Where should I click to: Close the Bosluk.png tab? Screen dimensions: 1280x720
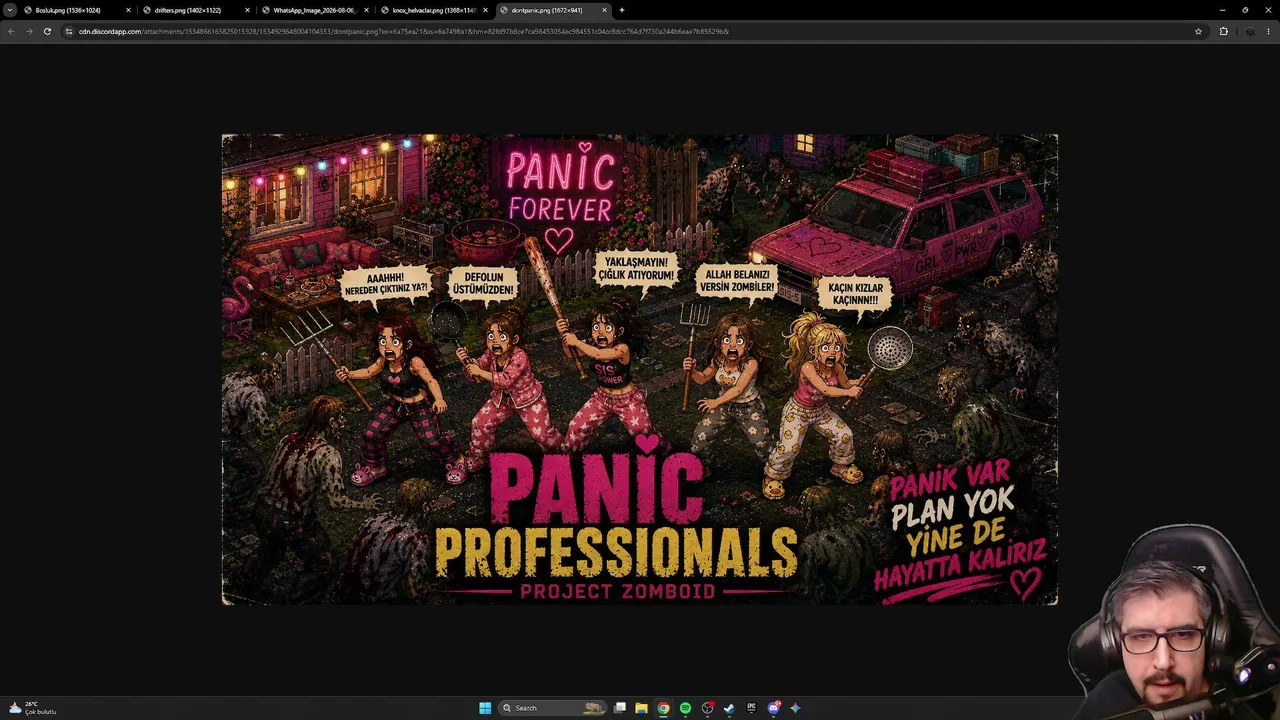pos(128,10)
